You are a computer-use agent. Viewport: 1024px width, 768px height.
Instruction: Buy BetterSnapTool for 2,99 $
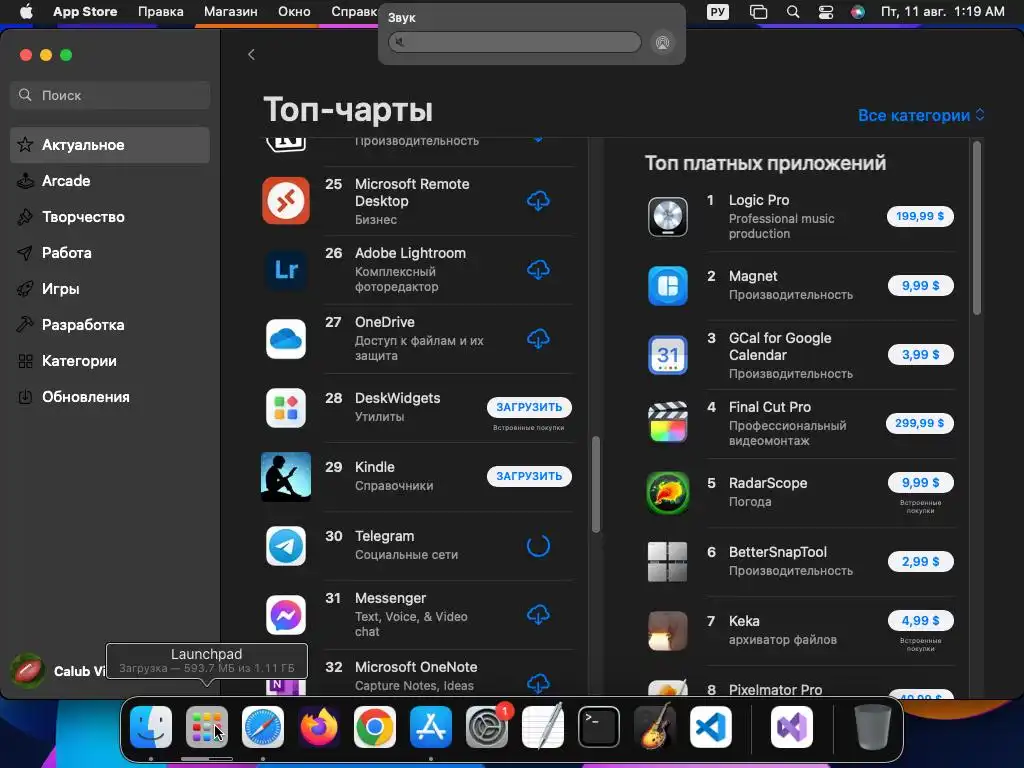coord(920,562)
